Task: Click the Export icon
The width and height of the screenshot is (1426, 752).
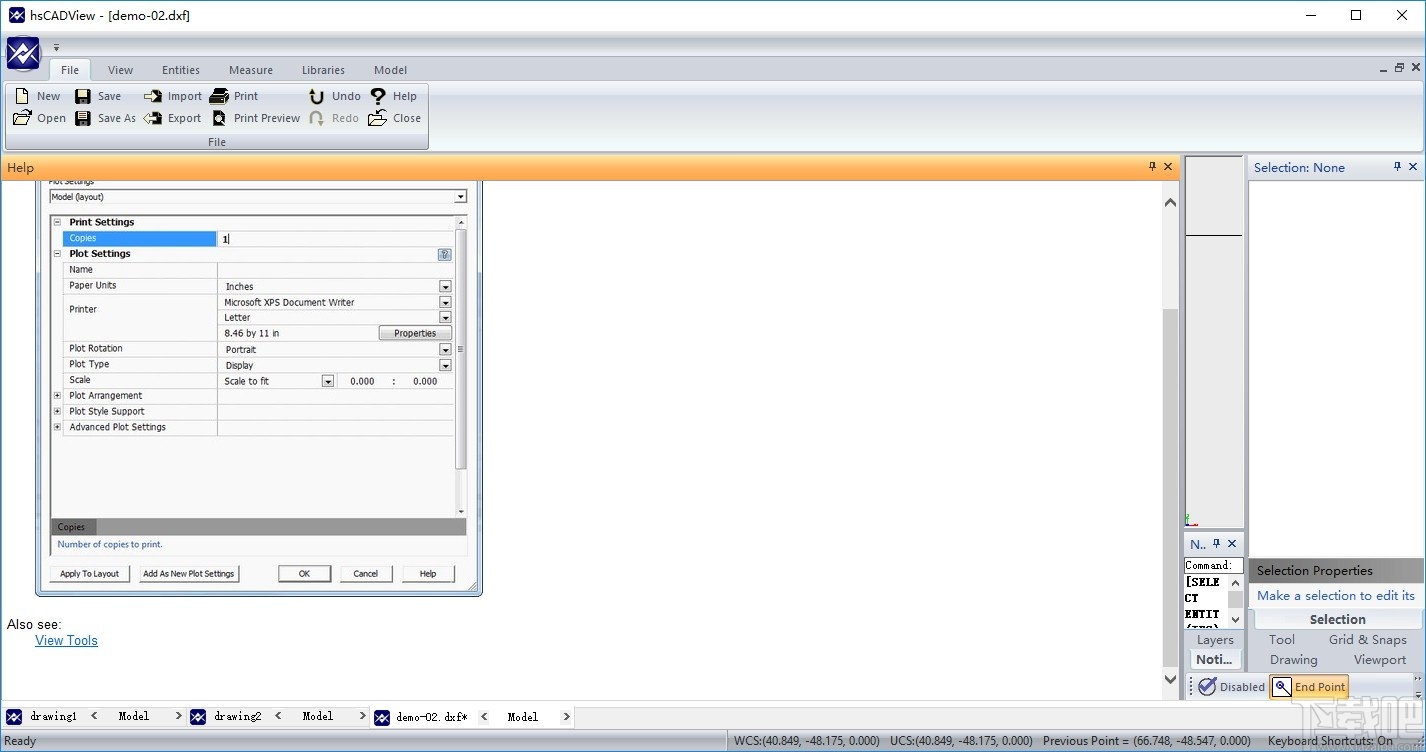Action: 155,118
